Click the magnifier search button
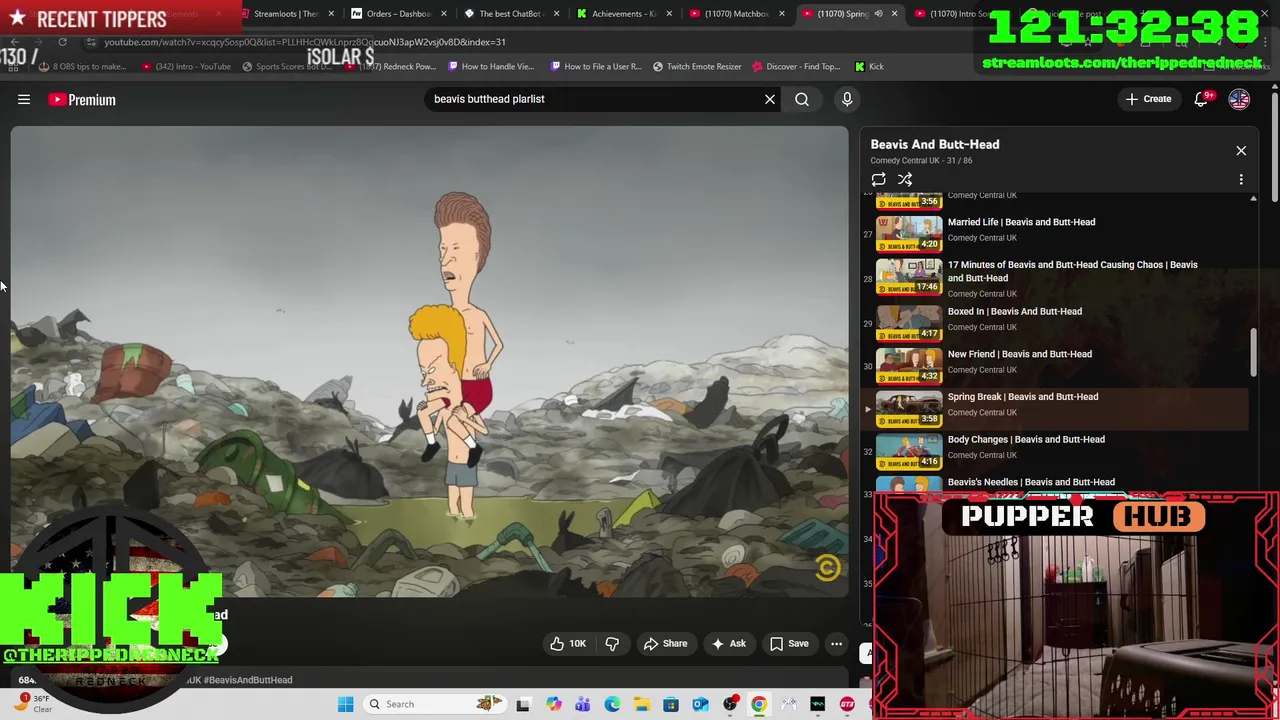This screenshot has width=1280, height=720. tap(802, 99)
